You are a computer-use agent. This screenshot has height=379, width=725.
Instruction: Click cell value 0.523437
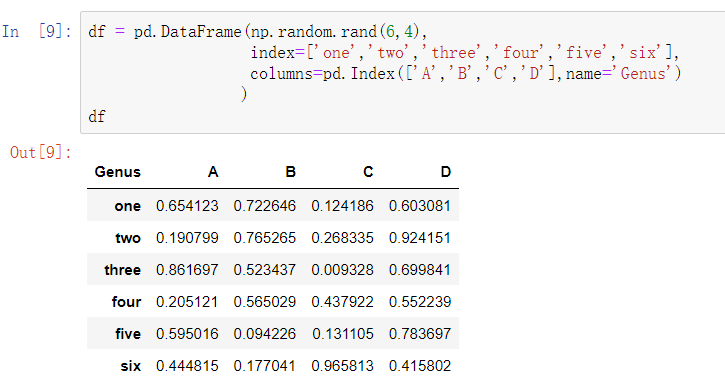tap(265, 269)
